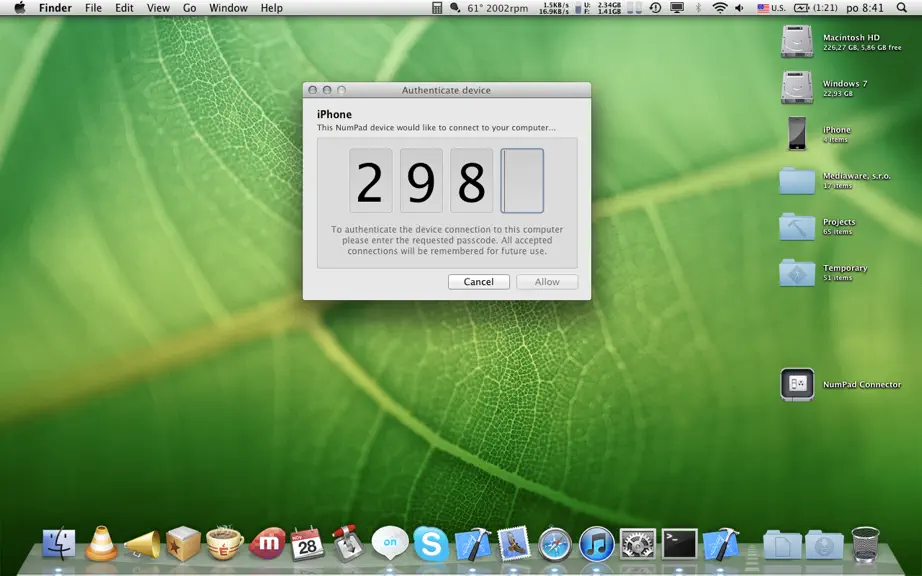Click the calculator icon in menu bar
The image size is (922, 576).
(437, 8)
